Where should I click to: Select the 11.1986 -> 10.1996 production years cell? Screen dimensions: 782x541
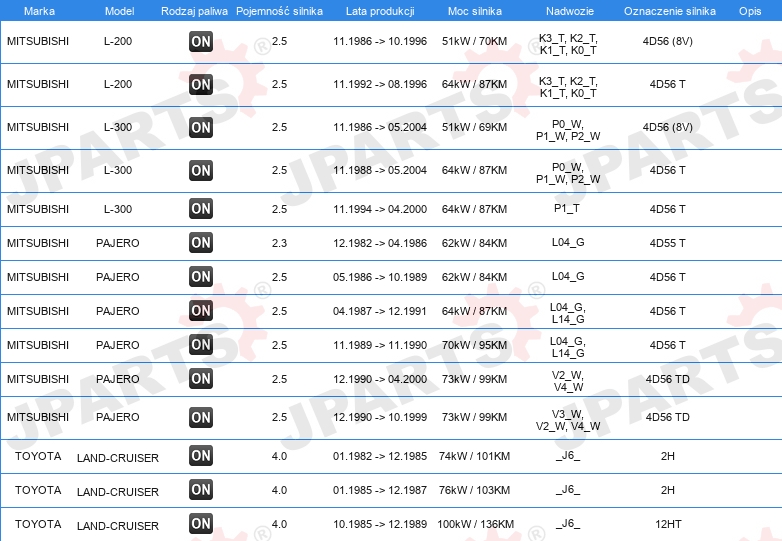point(380,41)
